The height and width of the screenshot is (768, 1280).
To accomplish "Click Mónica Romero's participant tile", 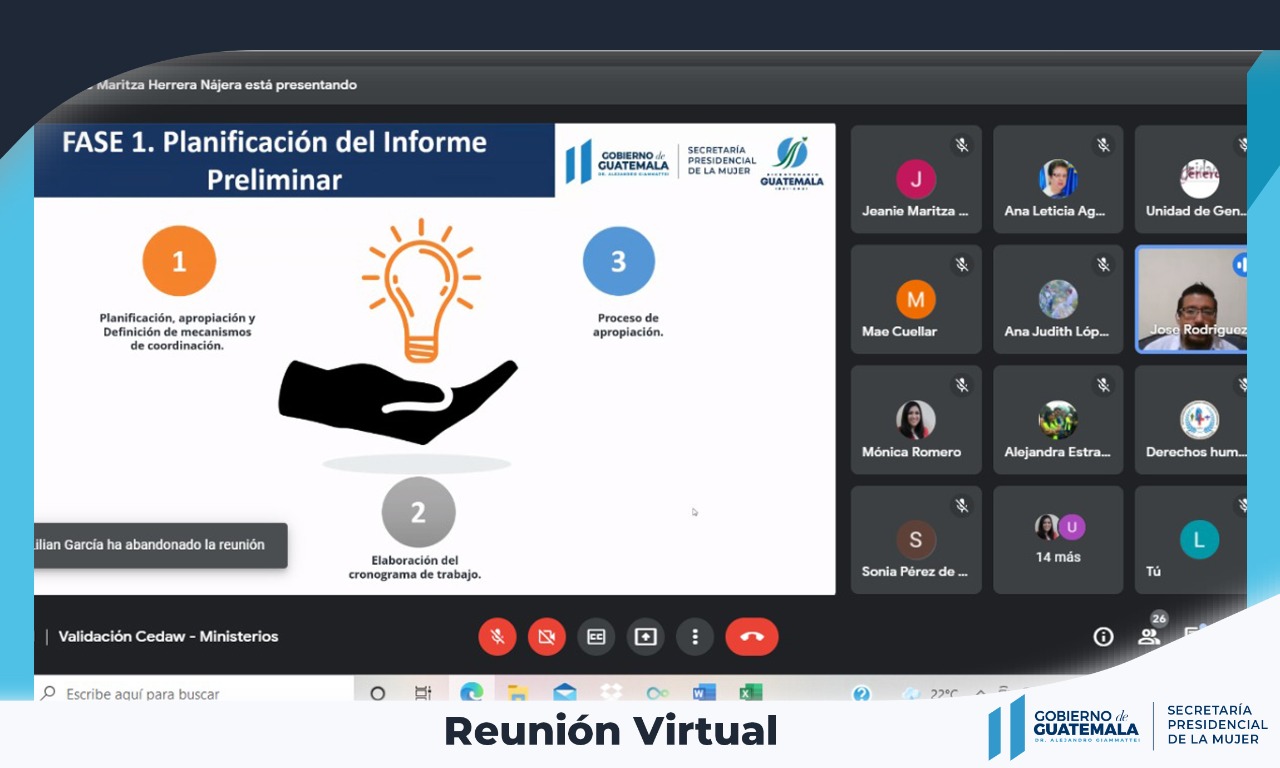I will click(x=915, y=420).
